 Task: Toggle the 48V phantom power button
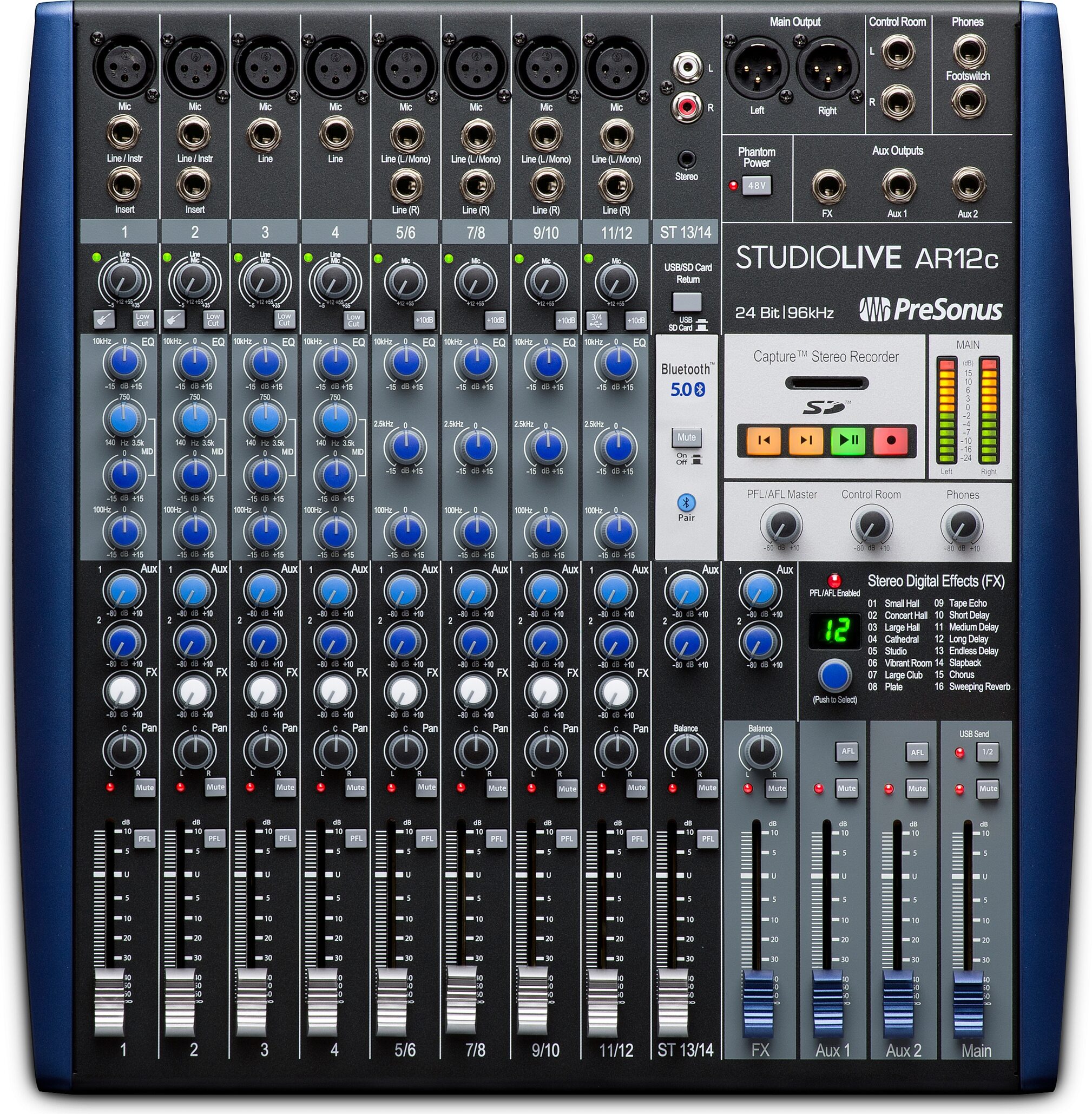(x=756, y=186)
